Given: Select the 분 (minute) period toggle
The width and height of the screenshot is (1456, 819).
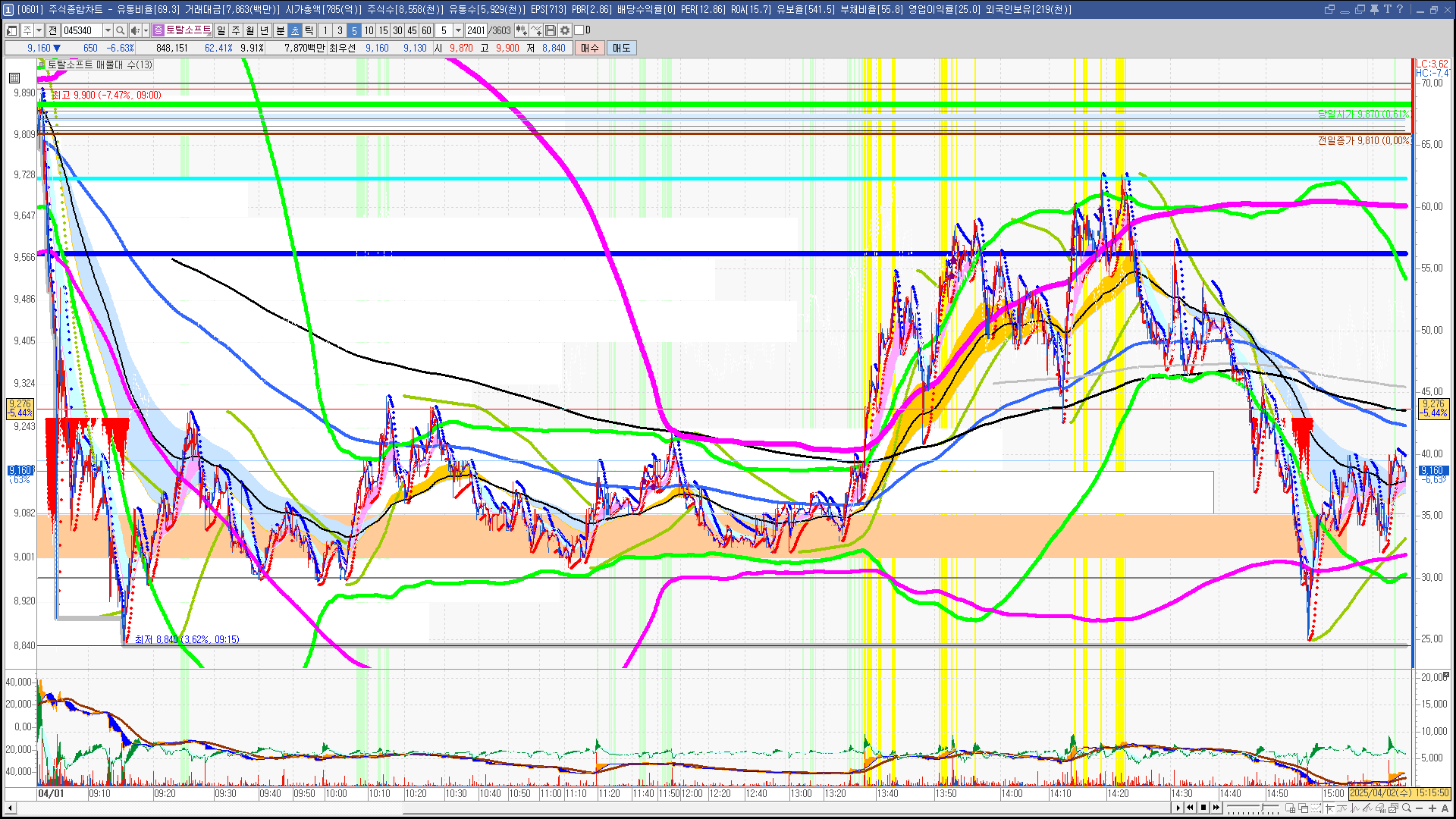Looking at the screenshot, I should [x=280, y=30].
